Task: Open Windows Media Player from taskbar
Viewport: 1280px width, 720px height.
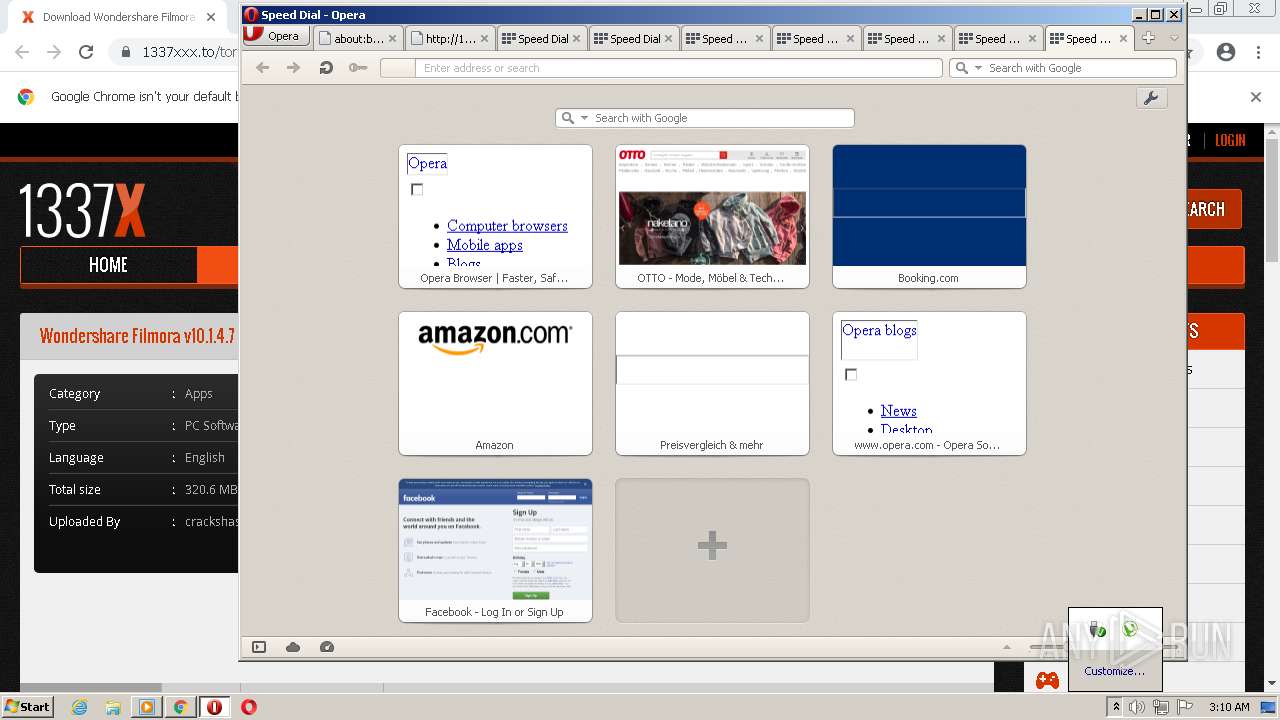Action: pyautogui.click(x=147, y=707)
